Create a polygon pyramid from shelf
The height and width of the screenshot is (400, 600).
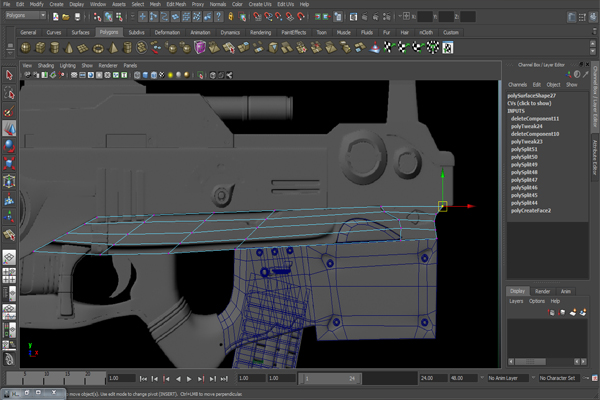(x=113, y=48)
